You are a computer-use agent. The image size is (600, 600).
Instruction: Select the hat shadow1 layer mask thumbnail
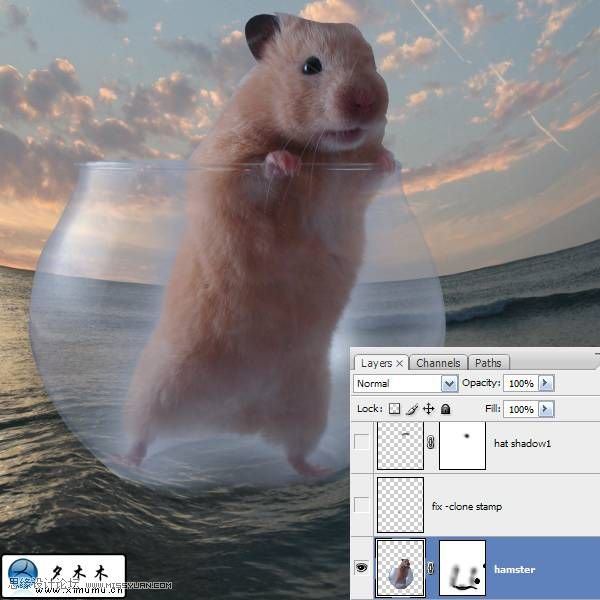tap(462, 445)
